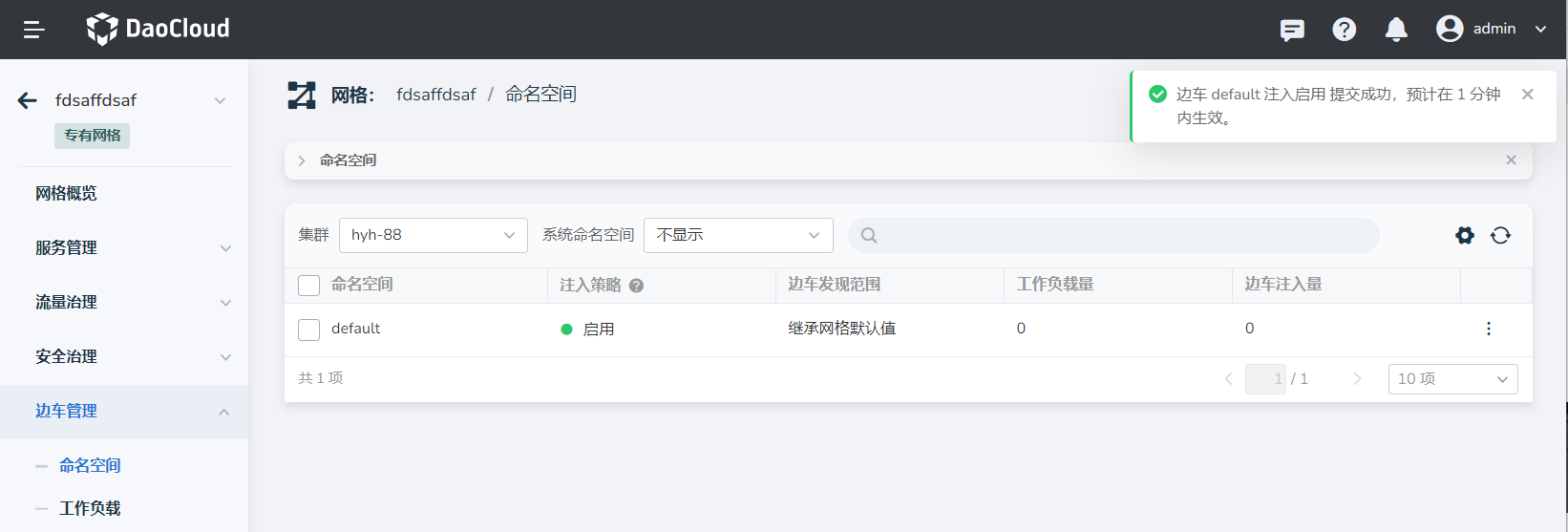Go to 工作负载 under 边车管理
Viewport: 1568px width, 532px height.
click(x=90, y=508)
